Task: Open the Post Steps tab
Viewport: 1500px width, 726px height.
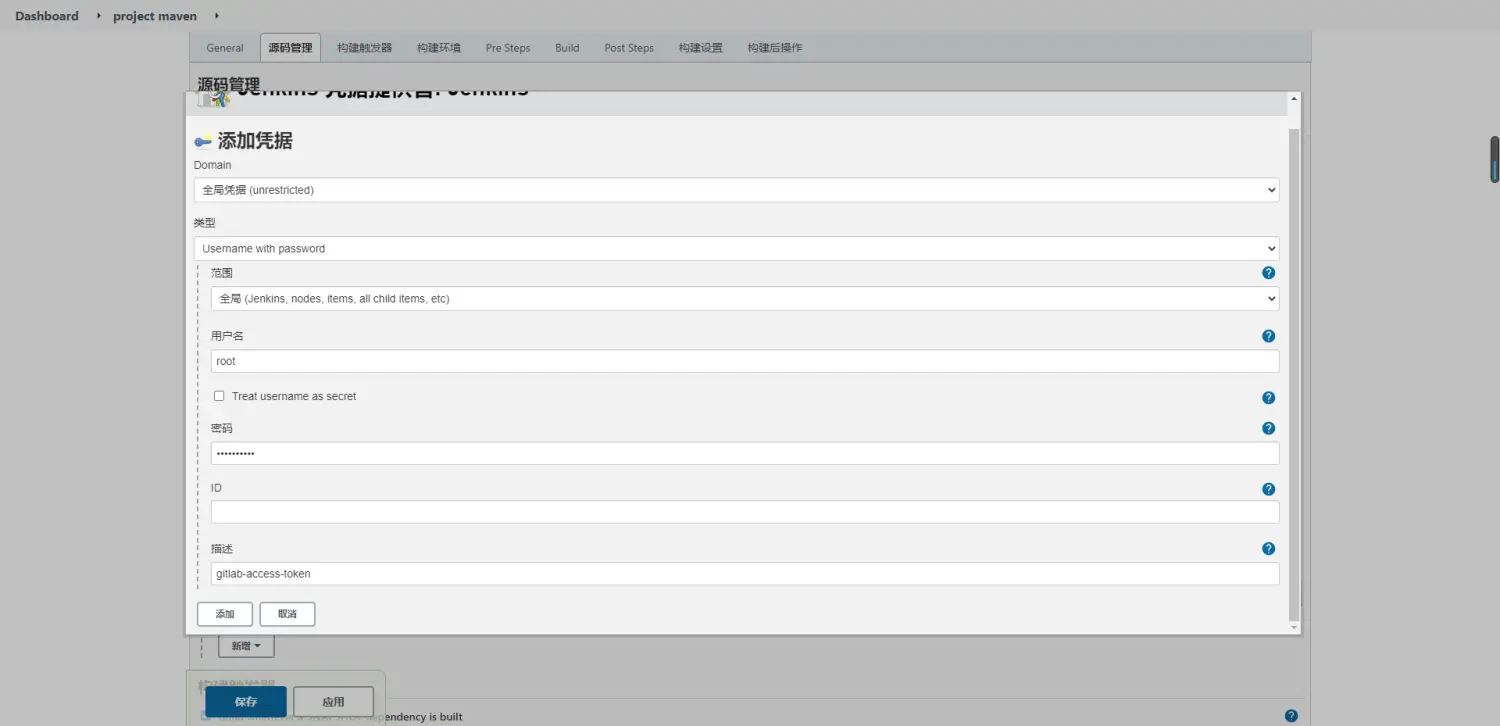Action: pyautogui.click(x=628, y=48)
